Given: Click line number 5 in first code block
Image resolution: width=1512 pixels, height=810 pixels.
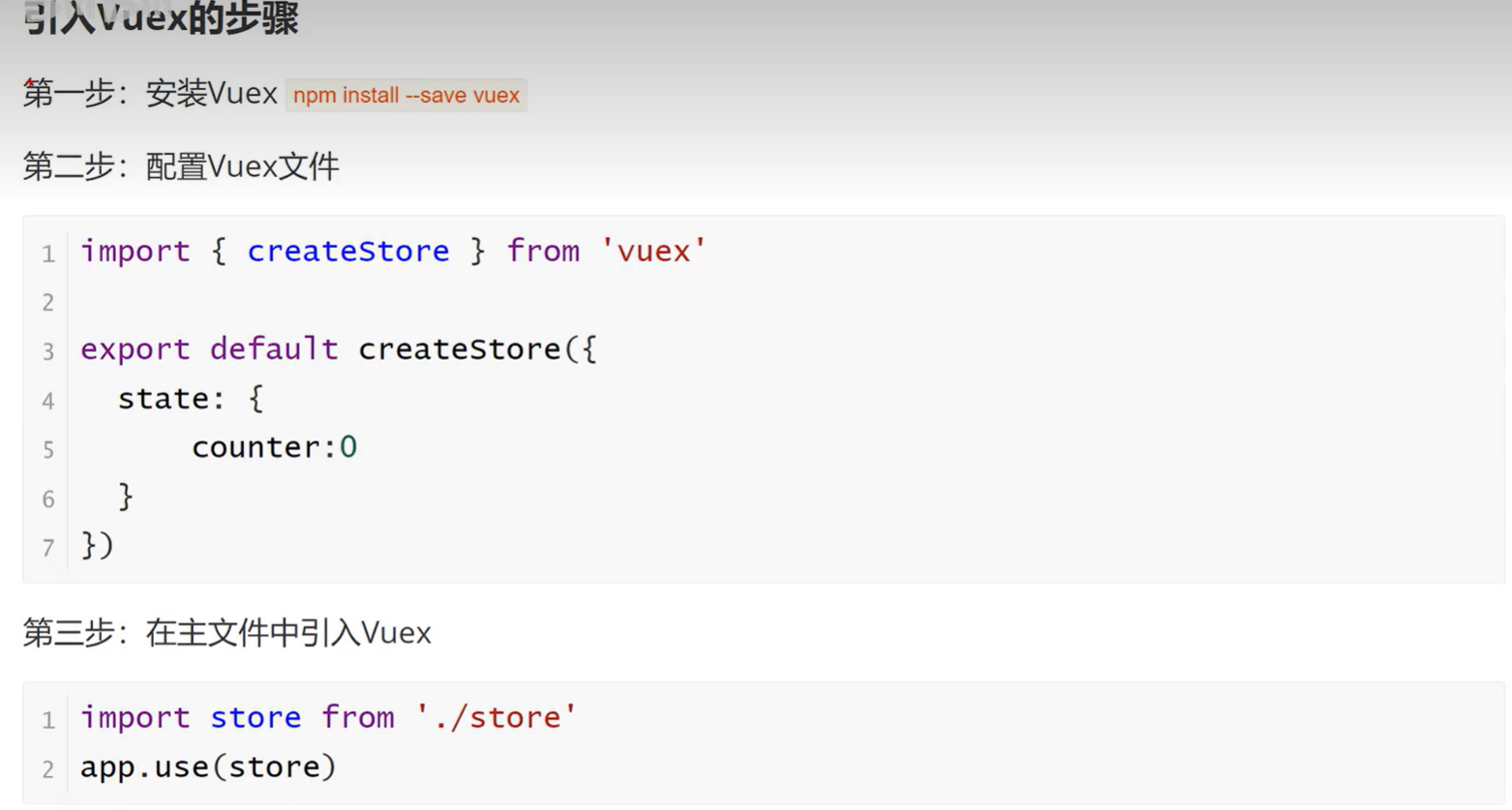Looking at the screenshot, I should pos(48,450).
